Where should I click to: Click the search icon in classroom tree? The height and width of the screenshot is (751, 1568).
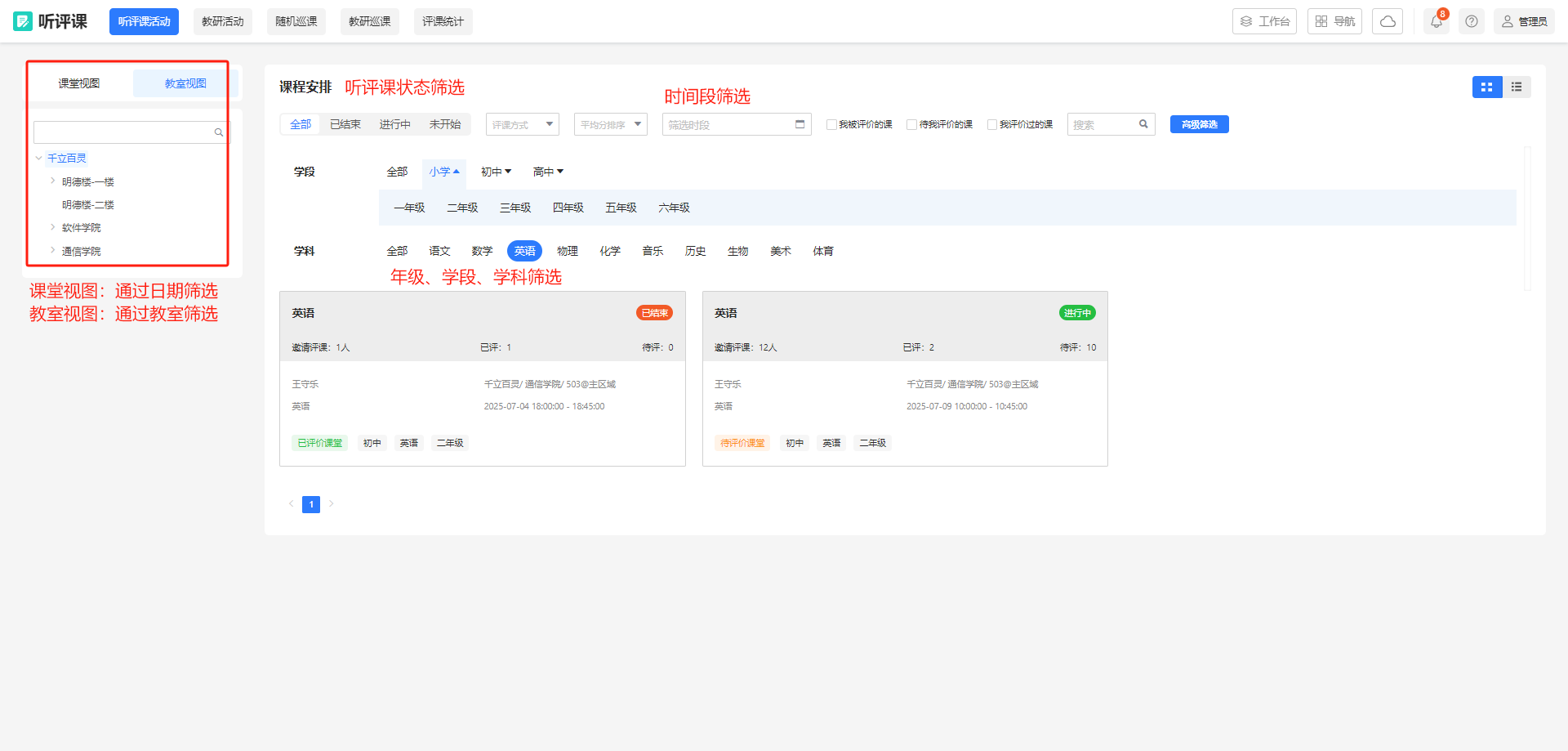(x=219, y=132)
